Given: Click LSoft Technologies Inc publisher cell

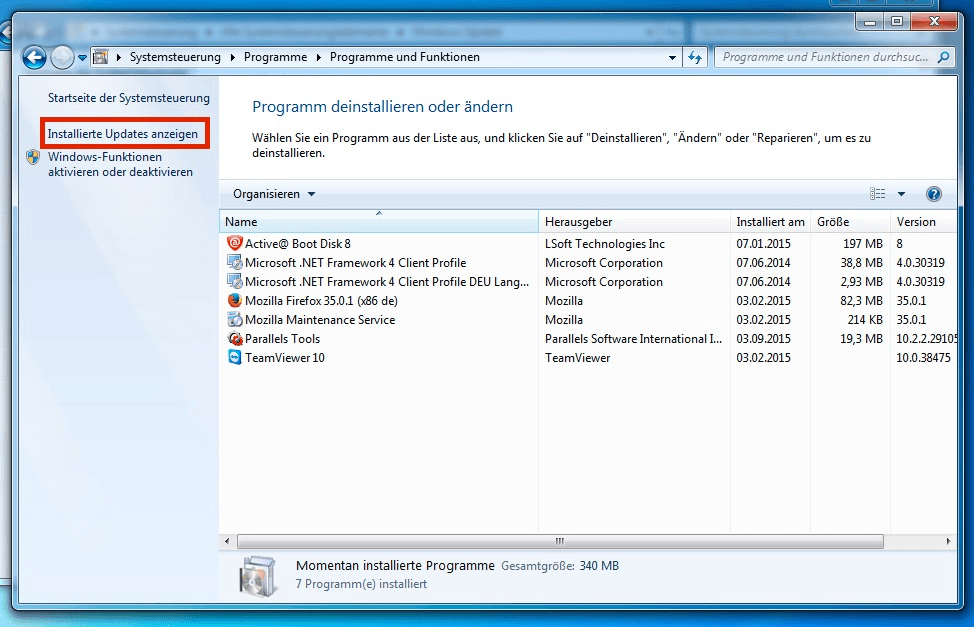Looking at the screenshot, I should pos(604,244).
